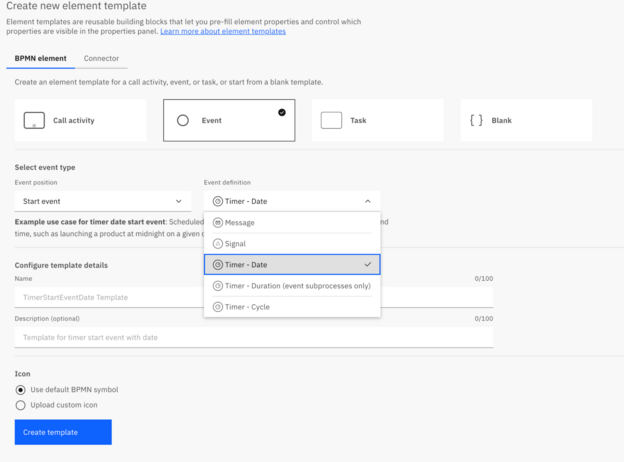Click the Signal icon in dropdown list

(218, 244)
